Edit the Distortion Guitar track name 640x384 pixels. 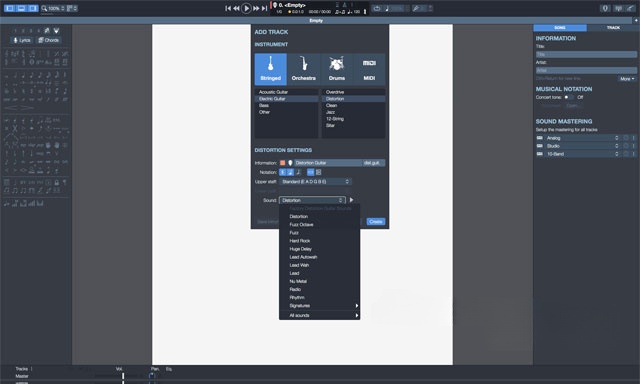pos(328,163)
